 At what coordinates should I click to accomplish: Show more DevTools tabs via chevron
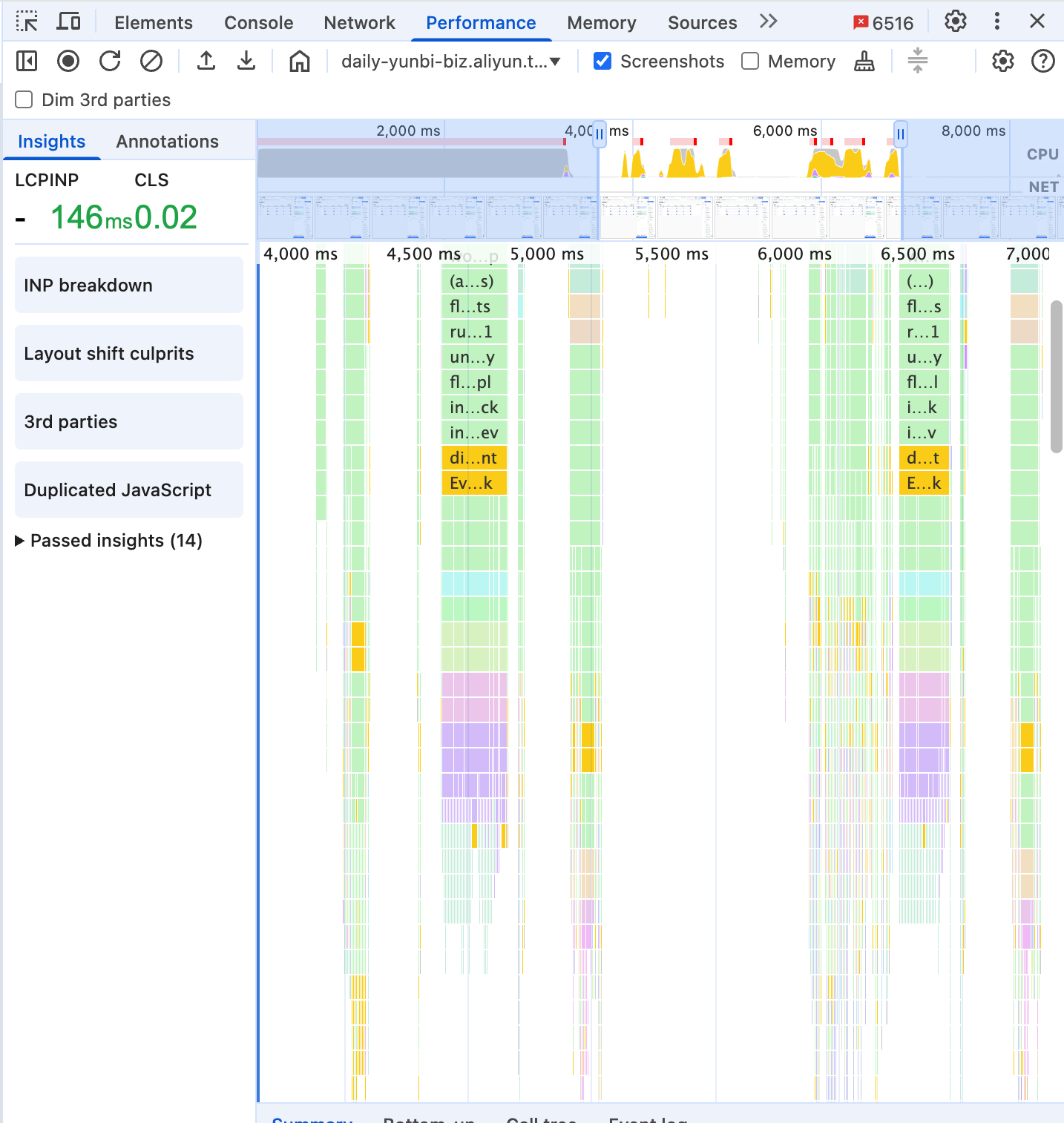[x=769, y=22]
